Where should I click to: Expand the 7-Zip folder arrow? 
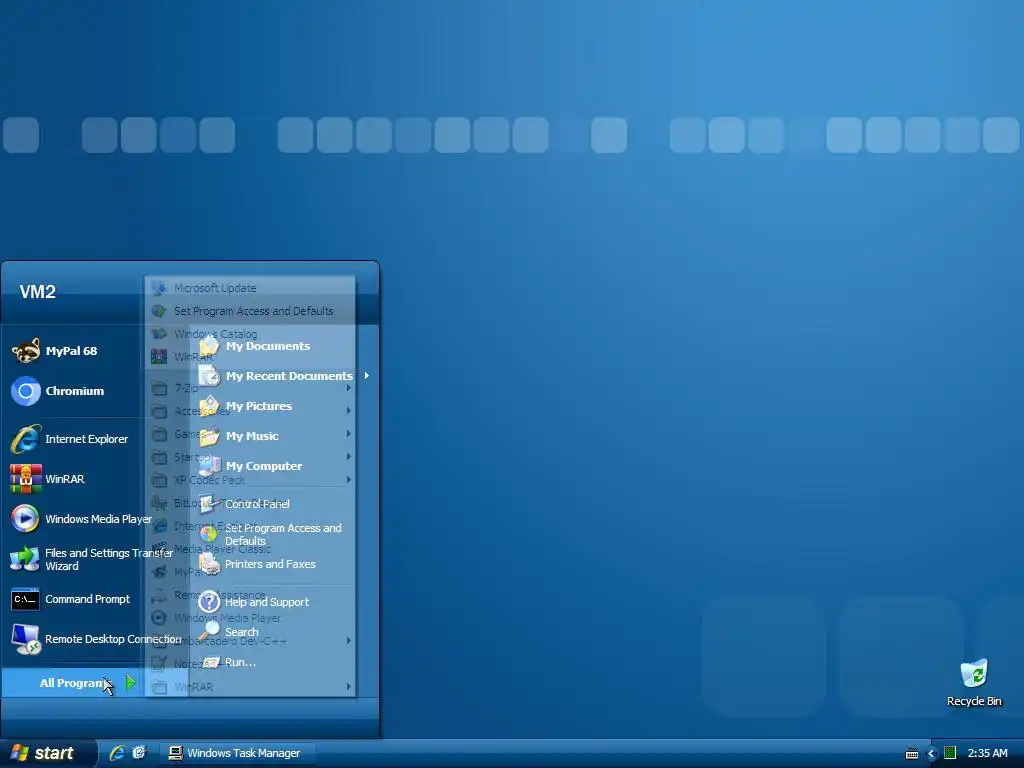349,388
